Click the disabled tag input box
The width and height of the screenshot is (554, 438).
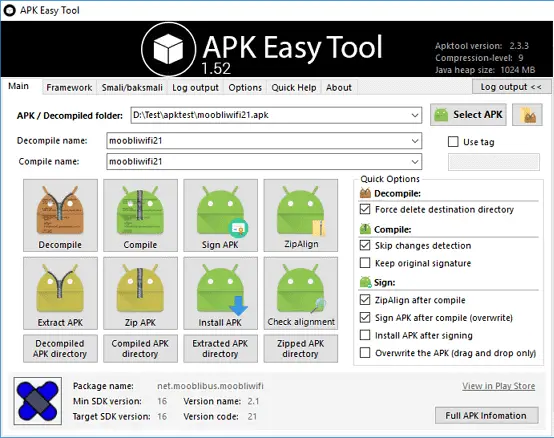(494, 162)
